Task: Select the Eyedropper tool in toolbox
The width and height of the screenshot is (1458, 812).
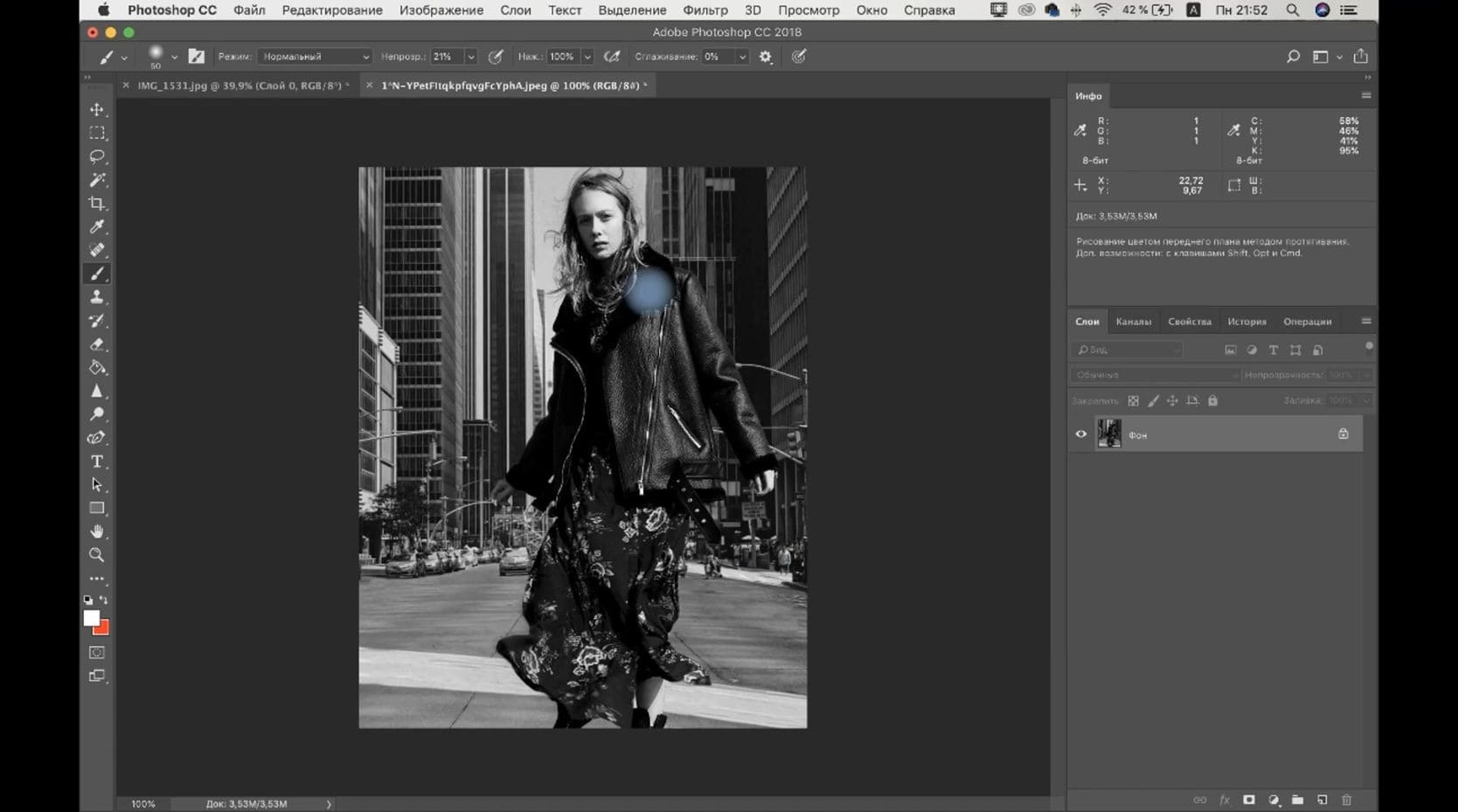Action: [97, 227]
